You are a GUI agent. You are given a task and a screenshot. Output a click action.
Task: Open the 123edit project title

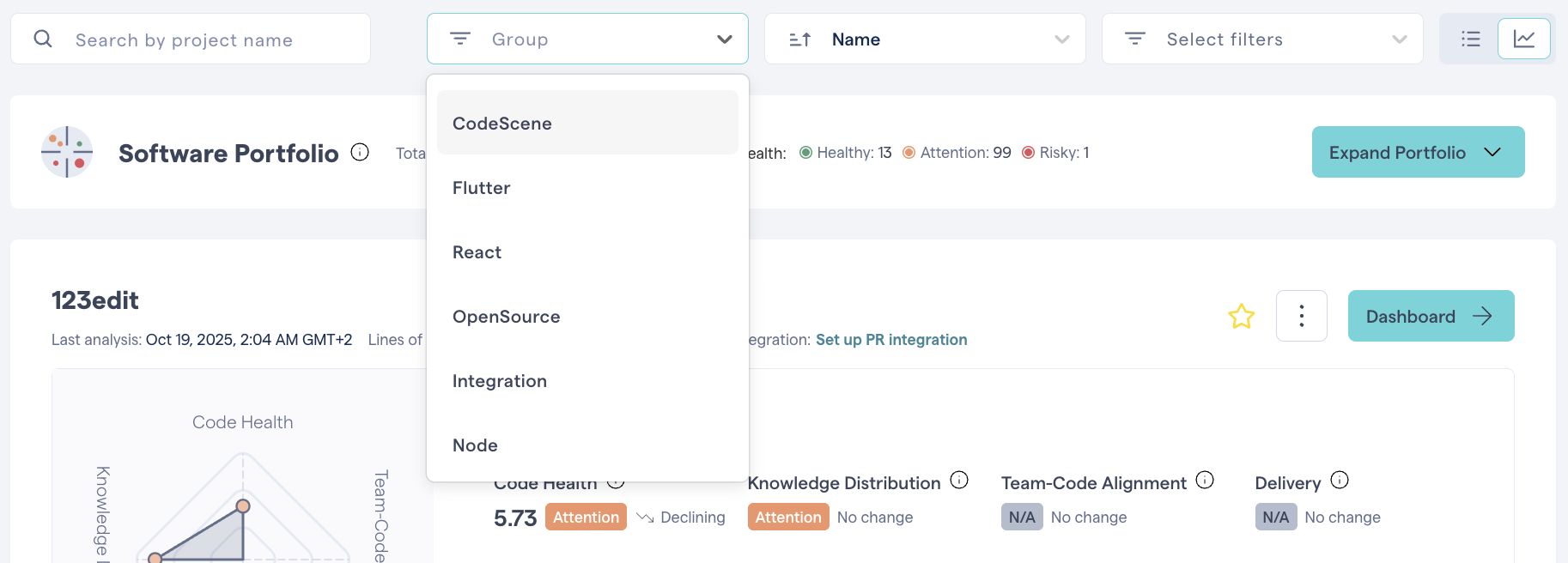pyautogui.click(x=95, y=300)
